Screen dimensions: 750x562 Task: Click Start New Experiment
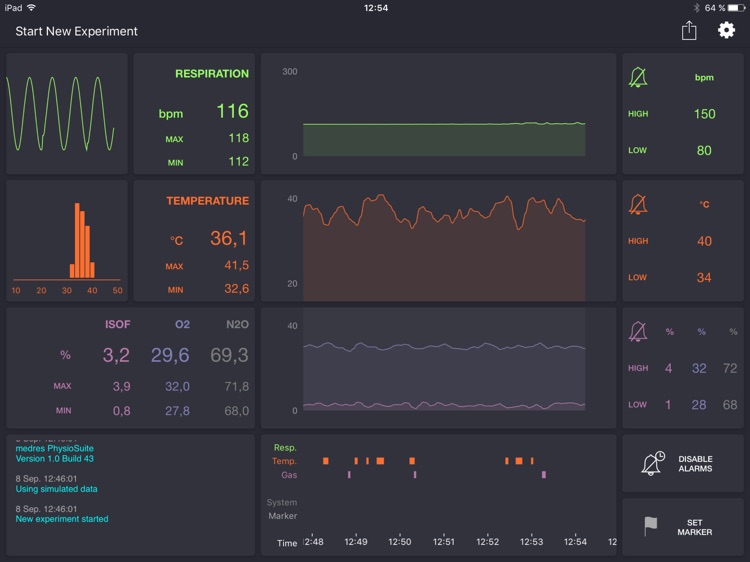coord(77,31)
